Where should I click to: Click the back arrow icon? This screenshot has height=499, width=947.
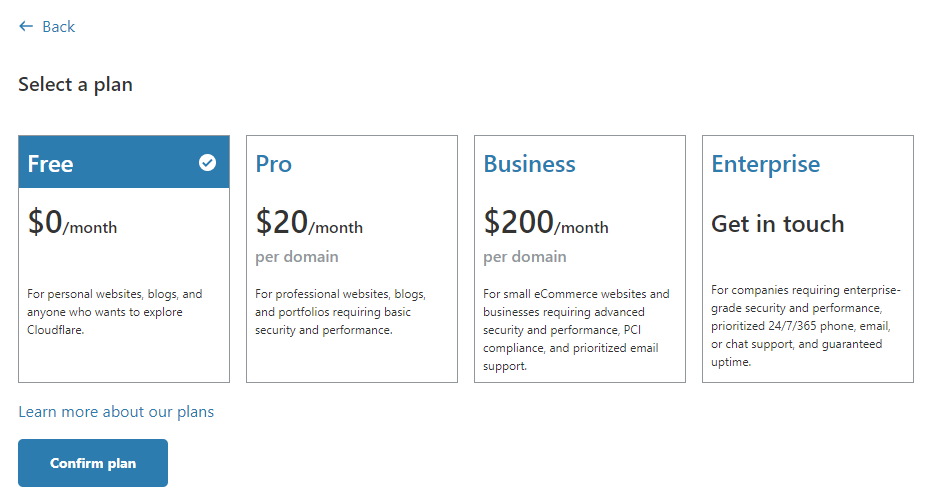point(25,26)
